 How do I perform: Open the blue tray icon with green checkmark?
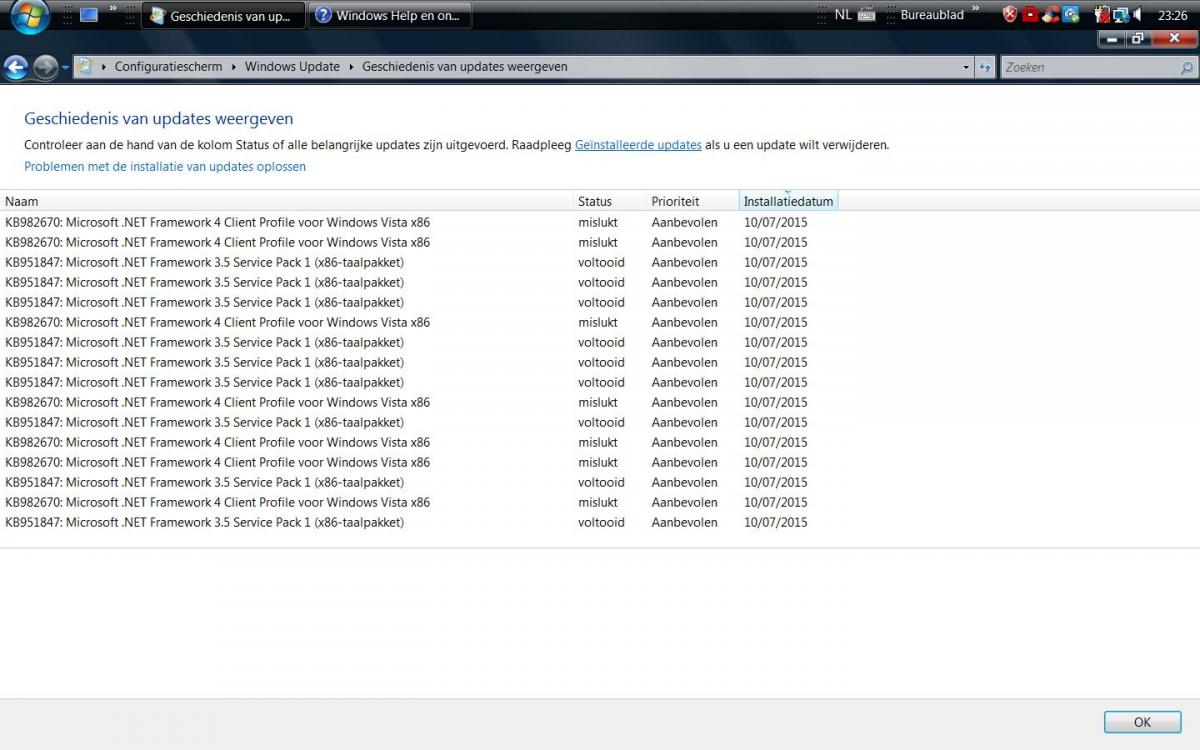(x=1071, y=15)
